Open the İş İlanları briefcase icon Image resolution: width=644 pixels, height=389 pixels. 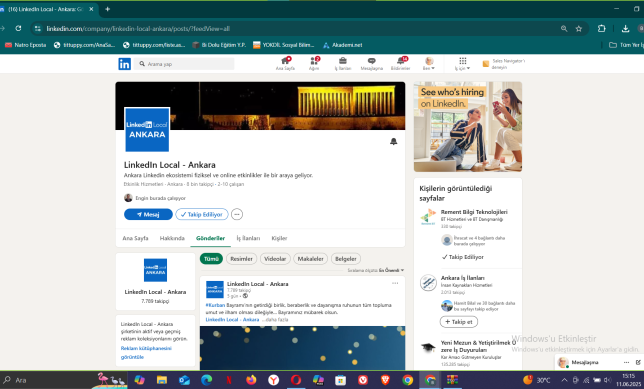(343, 64)
